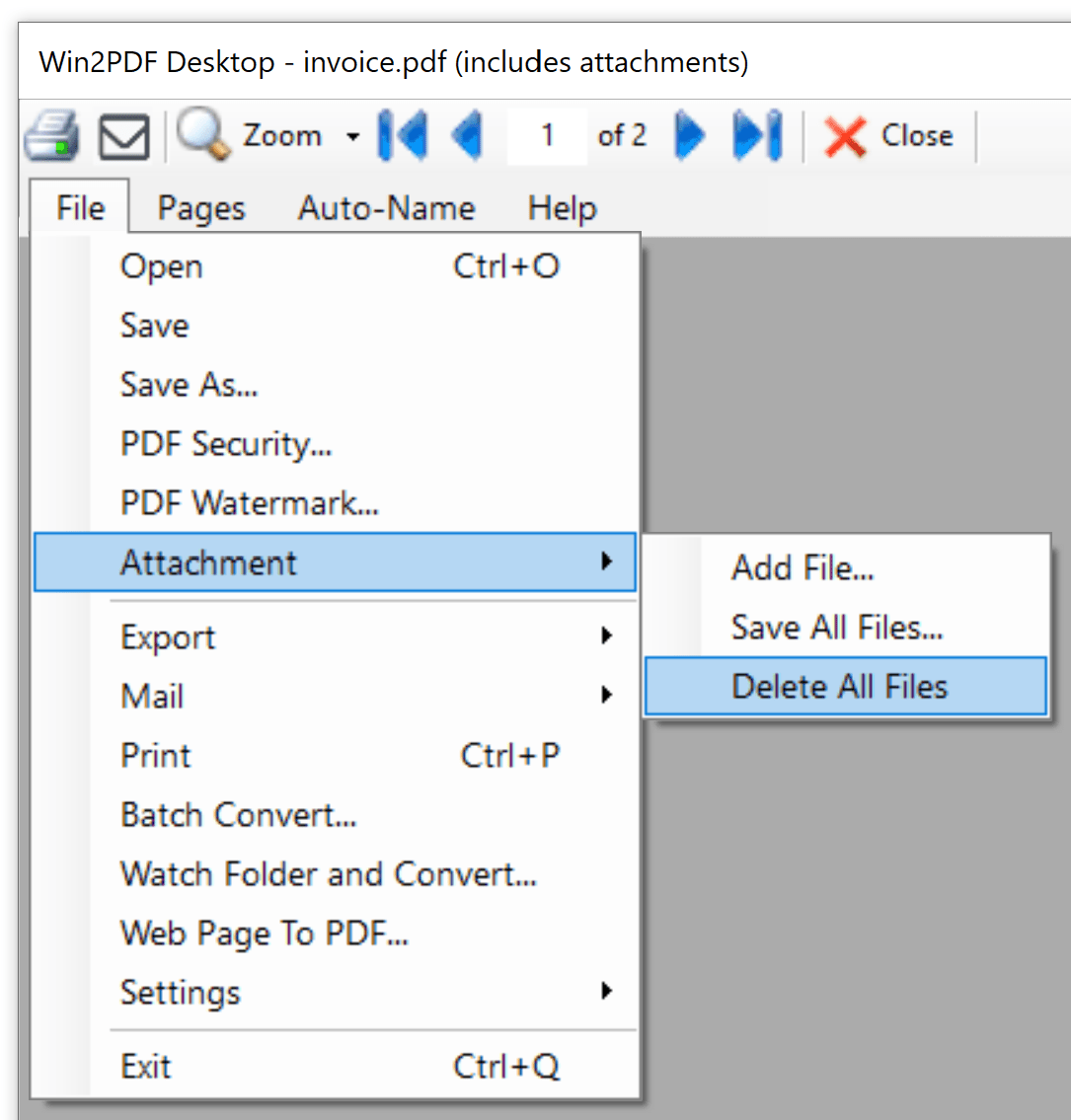Select Delete All Files
1071x1120 pixels.
(839, 686)
